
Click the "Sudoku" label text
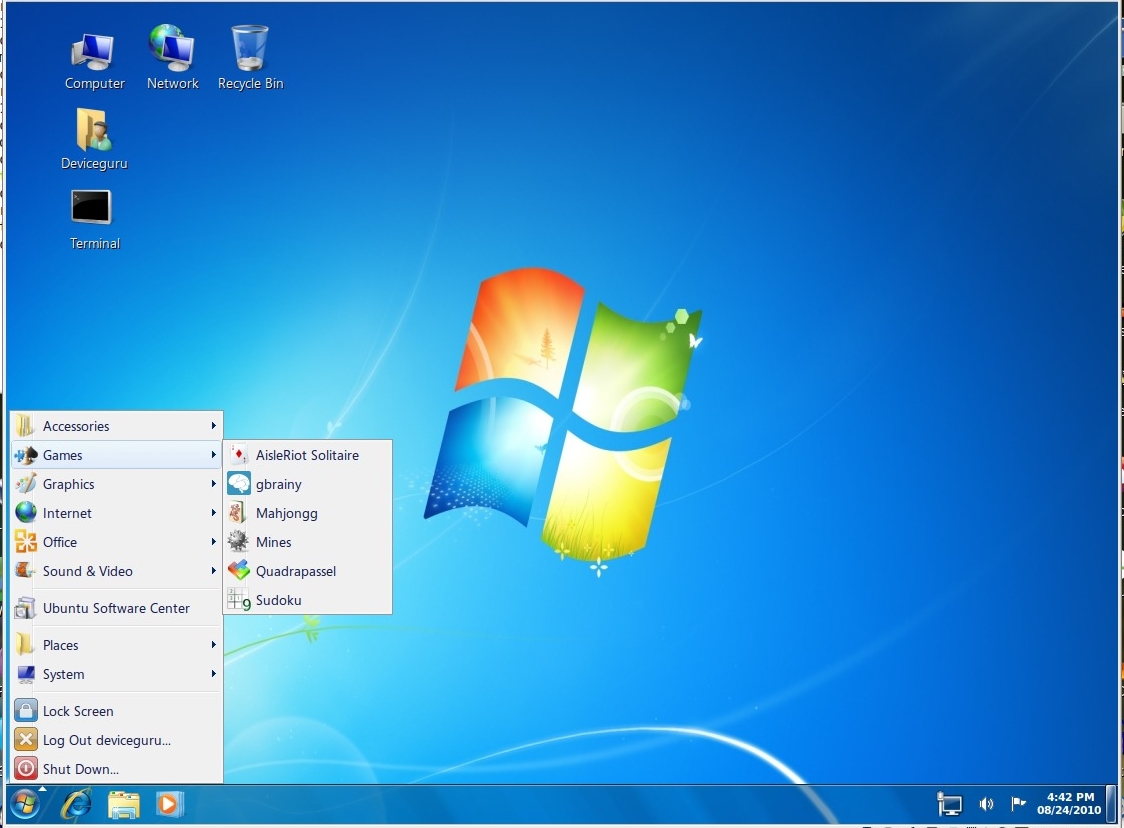[x=278, y=600]
